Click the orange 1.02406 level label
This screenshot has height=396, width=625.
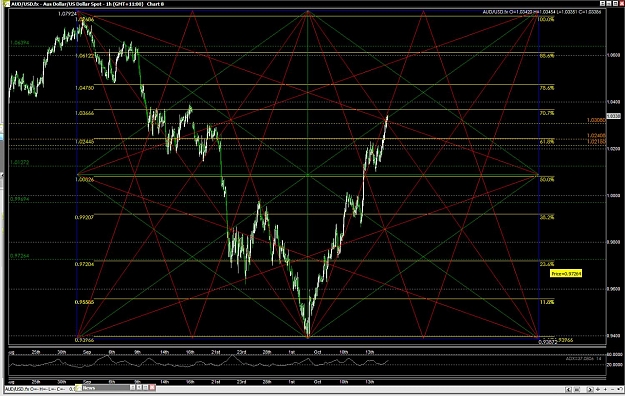[x=596, y=136]
